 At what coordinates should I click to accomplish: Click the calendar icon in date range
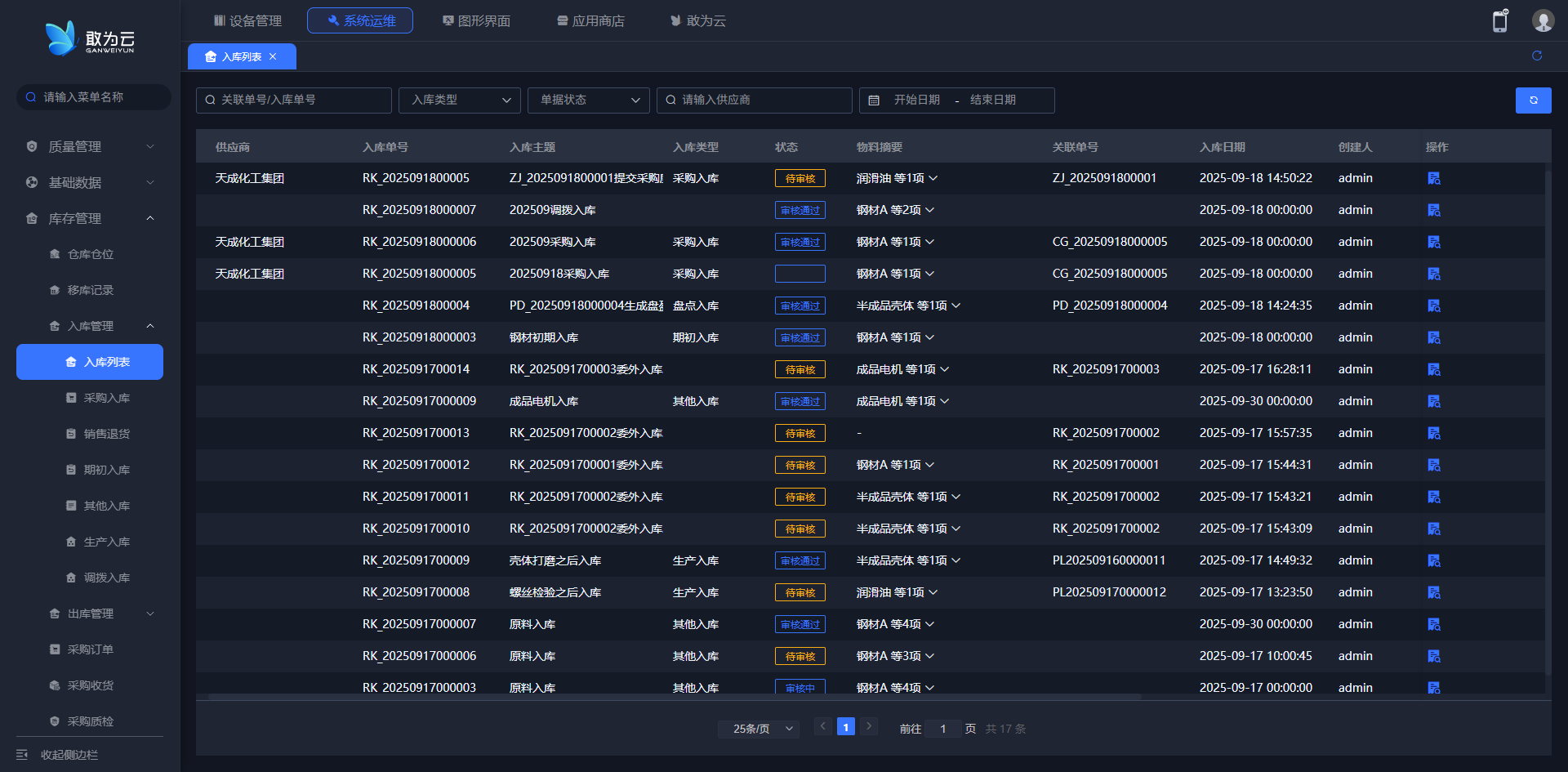(874, 100)
